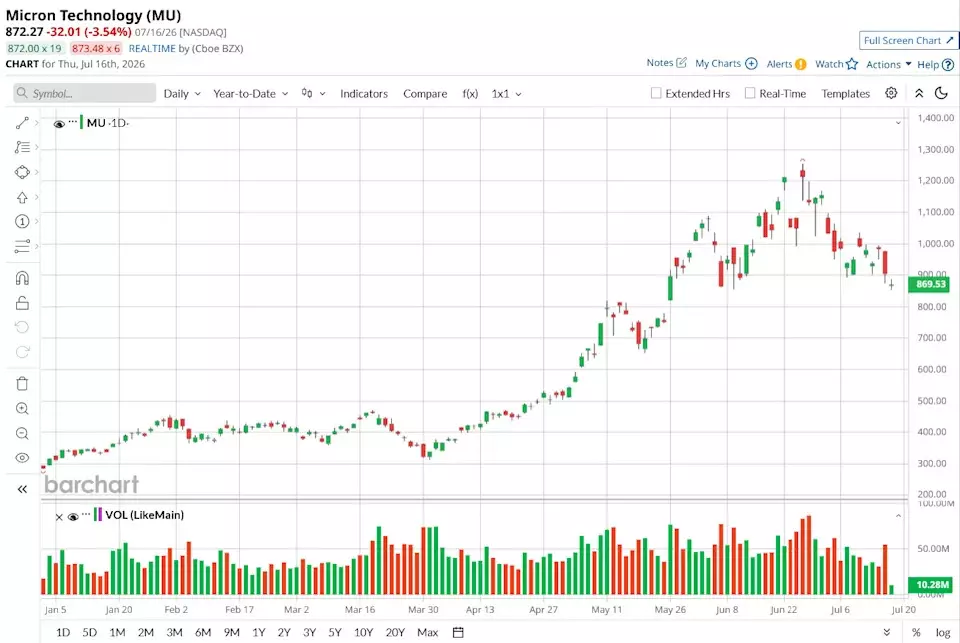Select the 6M time range
The height and width of the screenshot is (643, 960).
point(203,632)
